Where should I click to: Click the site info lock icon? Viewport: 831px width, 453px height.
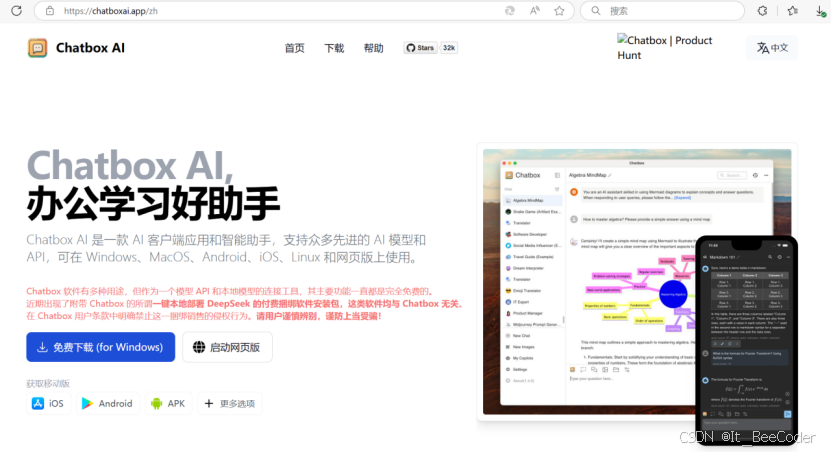pos(50,11)
